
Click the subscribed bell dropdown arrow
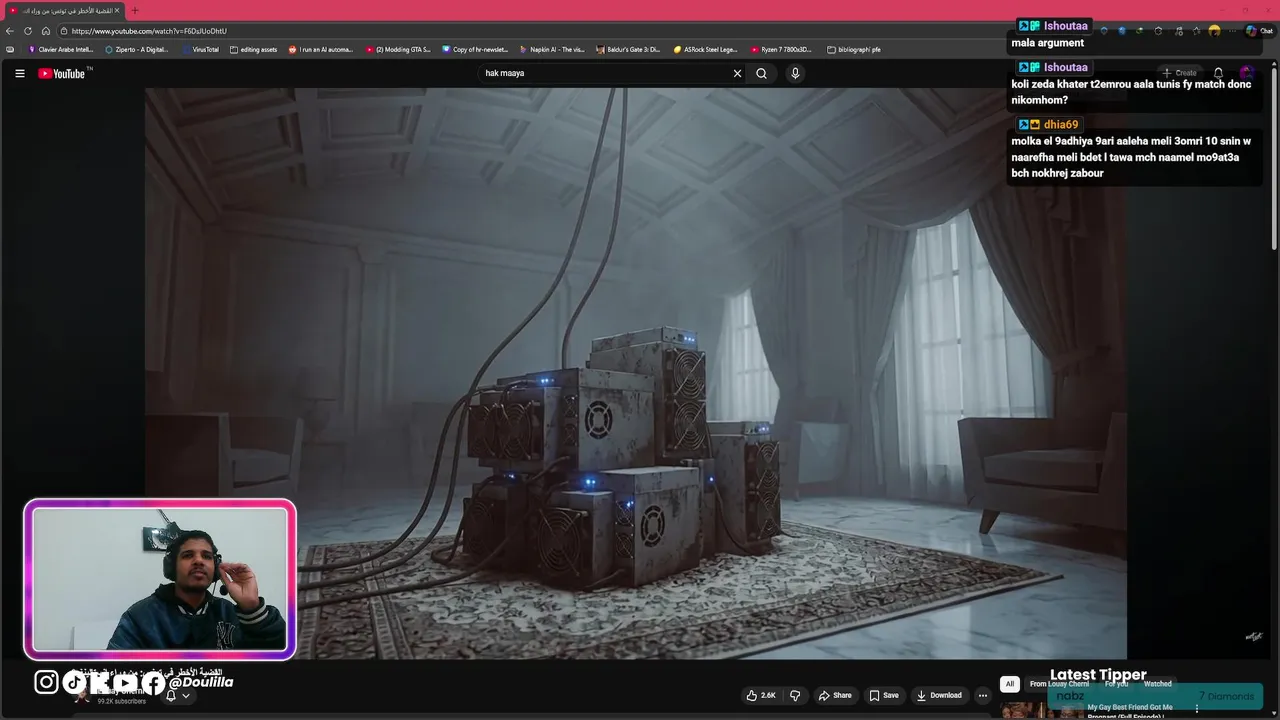pos(185,696)
